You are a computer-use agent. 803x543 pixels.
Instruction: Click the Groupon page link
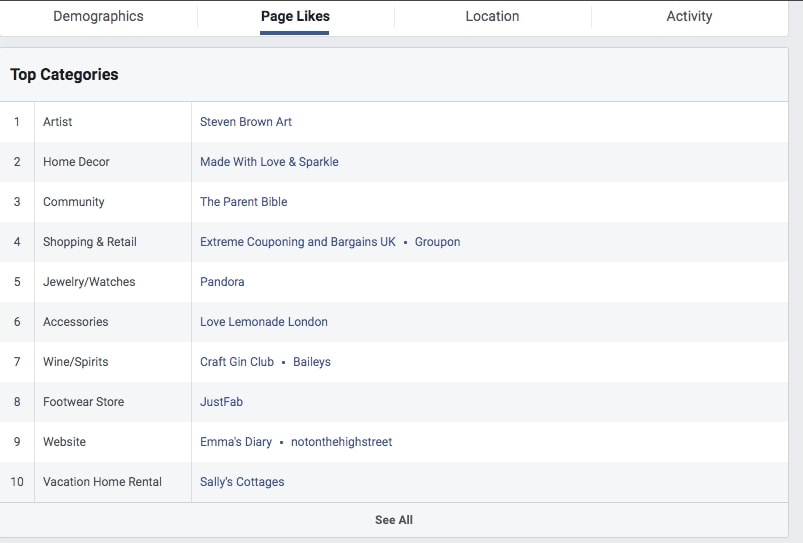point(437,242)
